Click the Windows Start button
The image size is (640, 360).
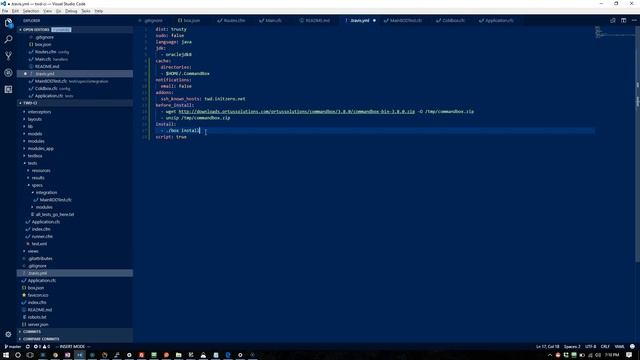click(6, 355)
